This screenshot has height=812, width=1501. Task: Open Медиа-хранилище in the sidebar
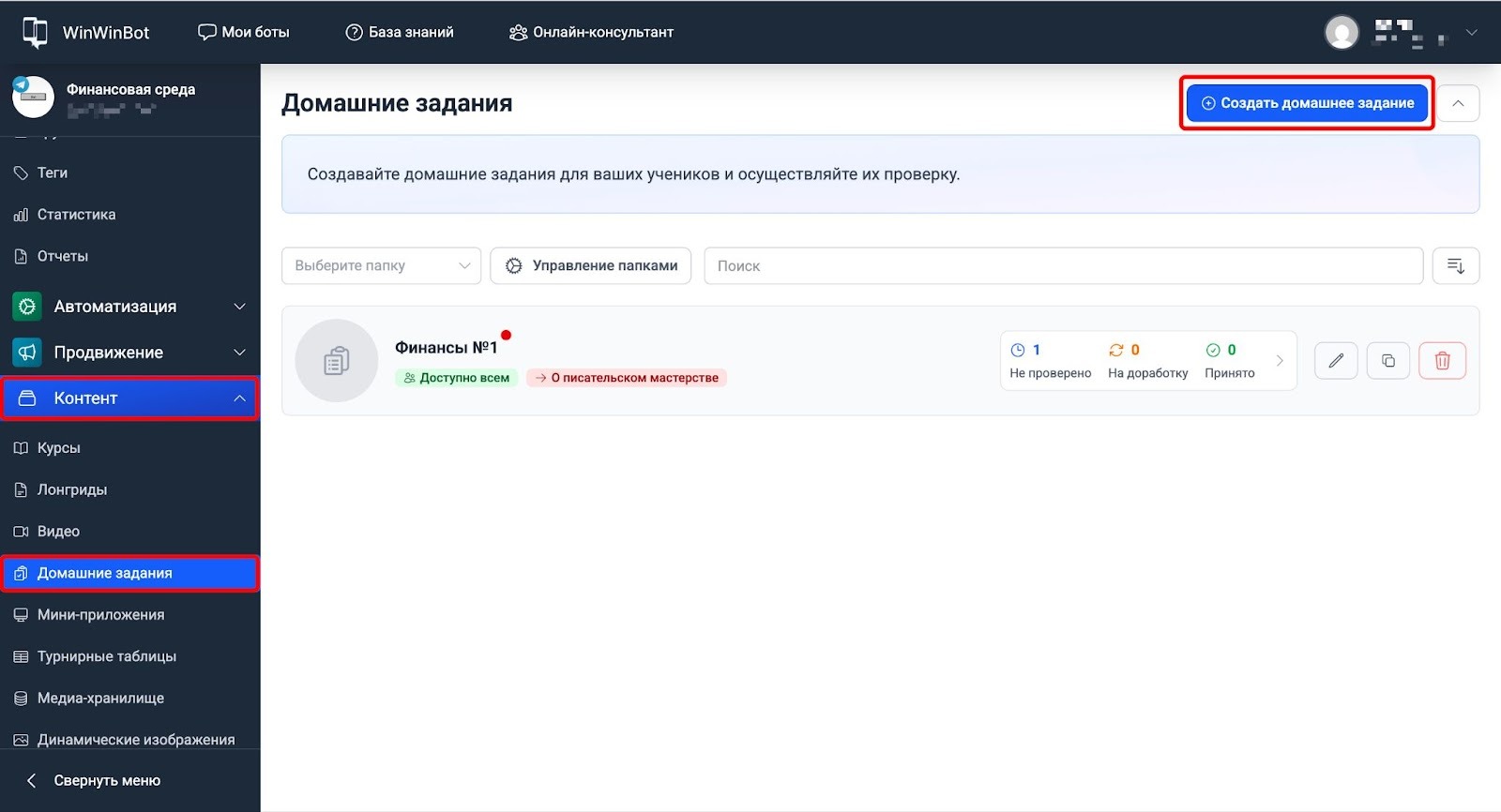[x=100, y=699]
